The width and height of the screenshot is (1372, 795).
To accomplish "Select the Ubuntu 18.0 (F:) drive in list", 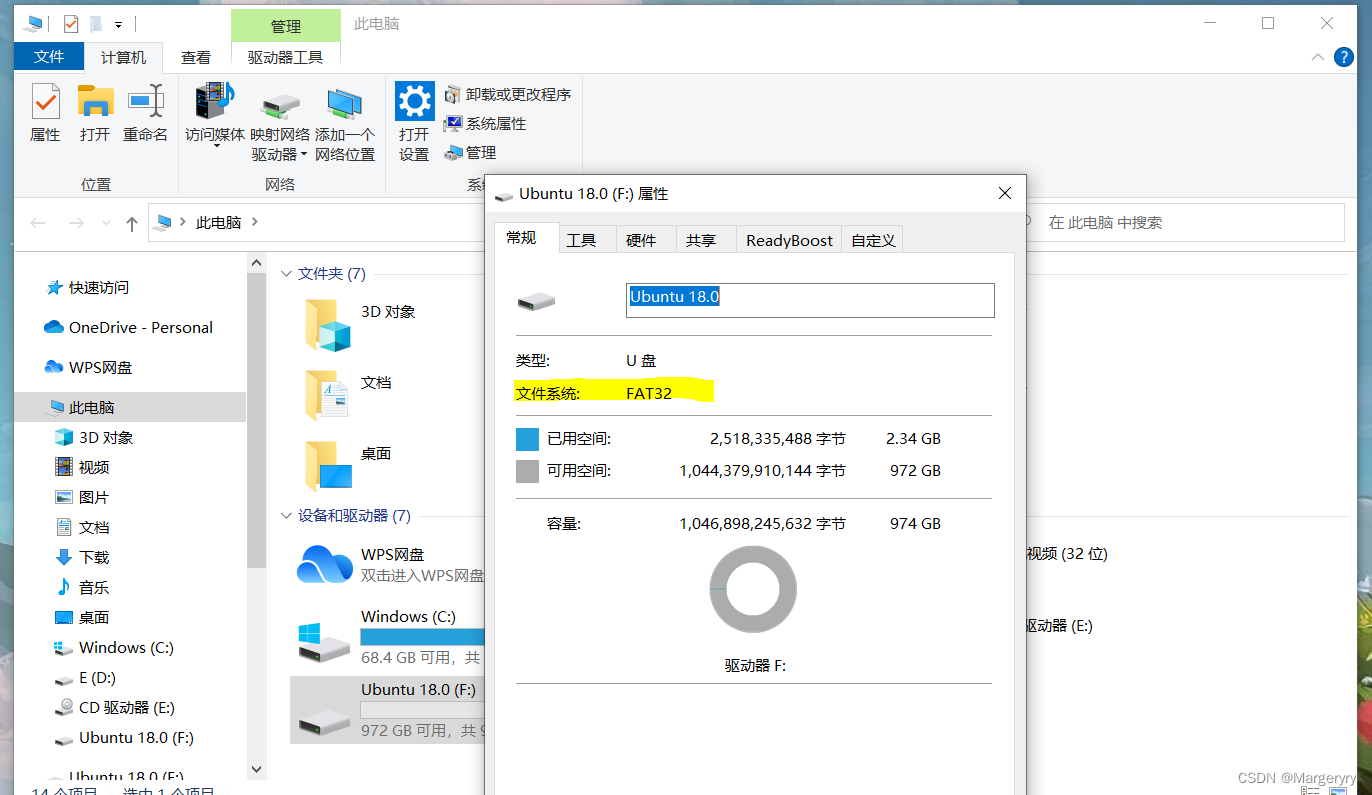I will point(388,709).
